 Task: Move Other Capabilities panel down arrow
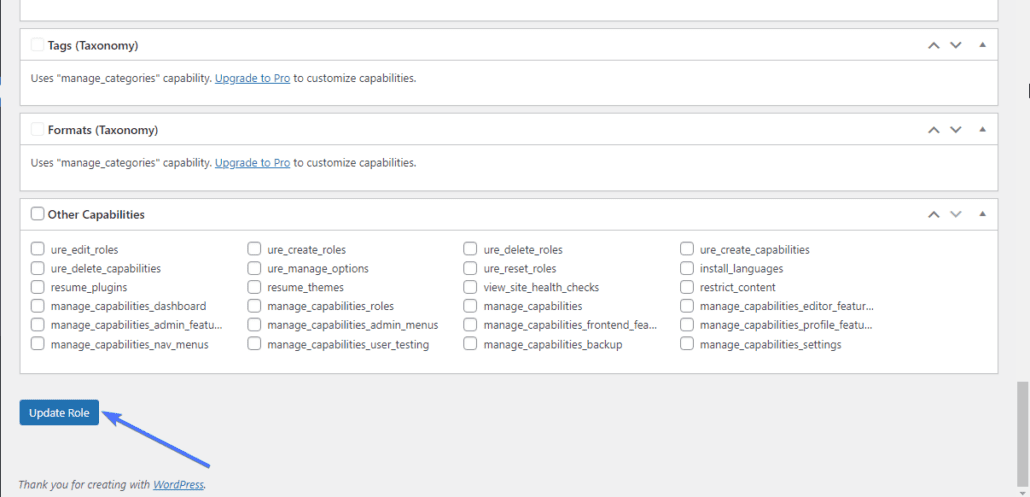click(956, 214)
